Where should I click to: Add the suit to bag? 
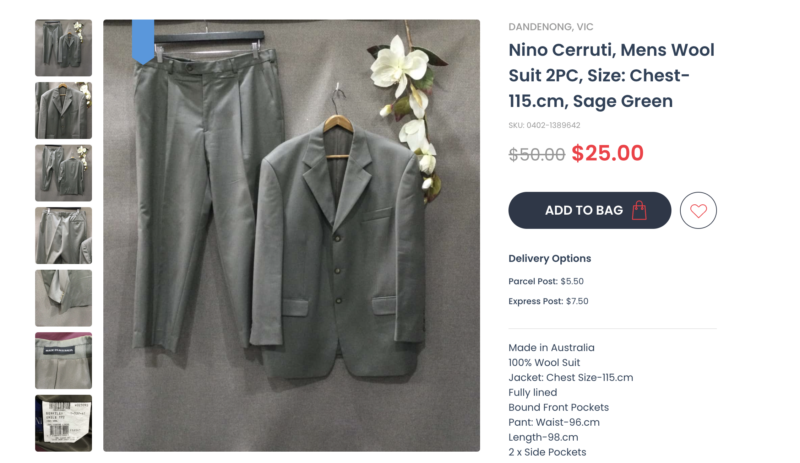(x=589, y=210)
